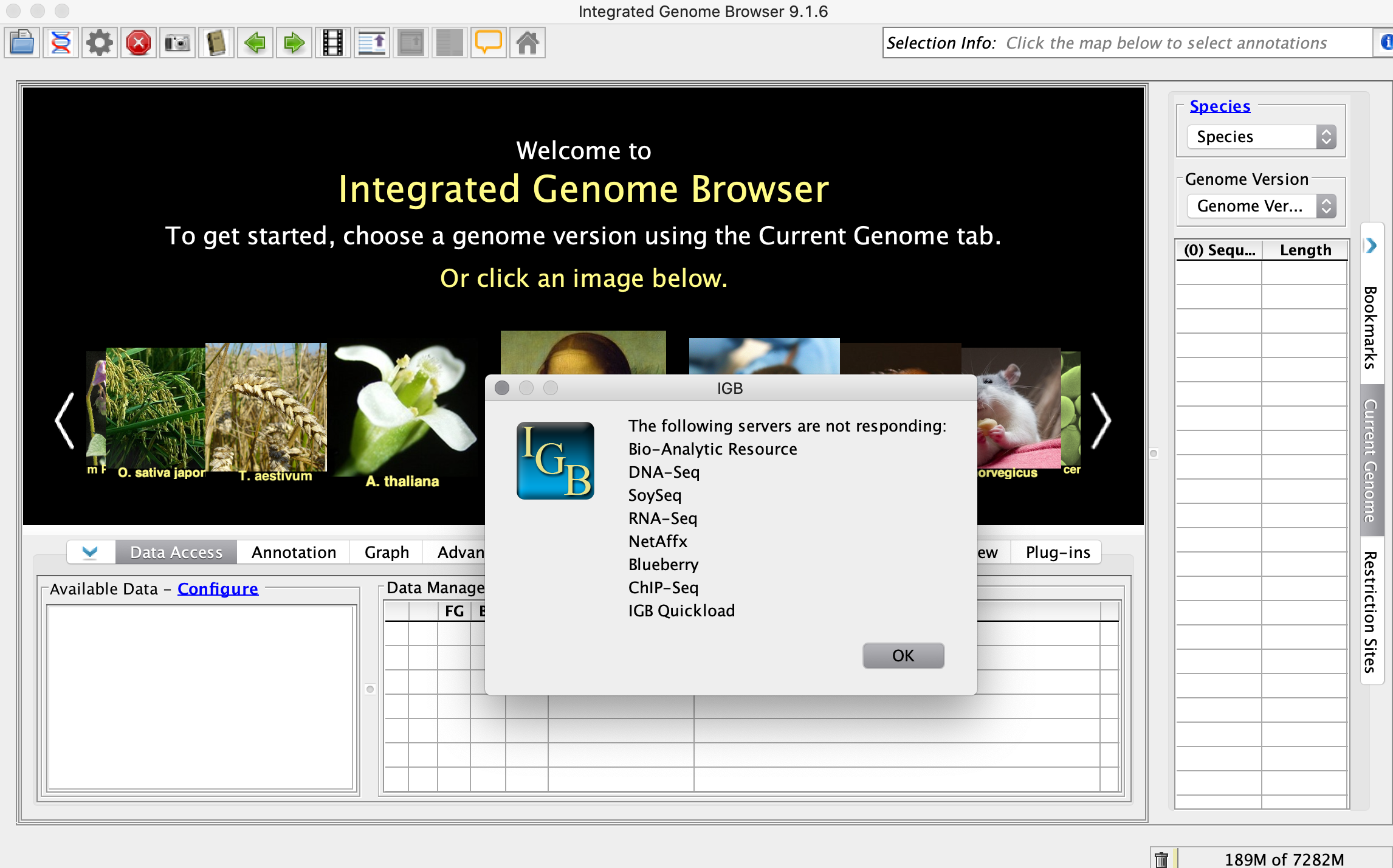Click the Configure link
Image resolution: width=1393 pixels, height=868 pixels.
(x=218, y=588)
